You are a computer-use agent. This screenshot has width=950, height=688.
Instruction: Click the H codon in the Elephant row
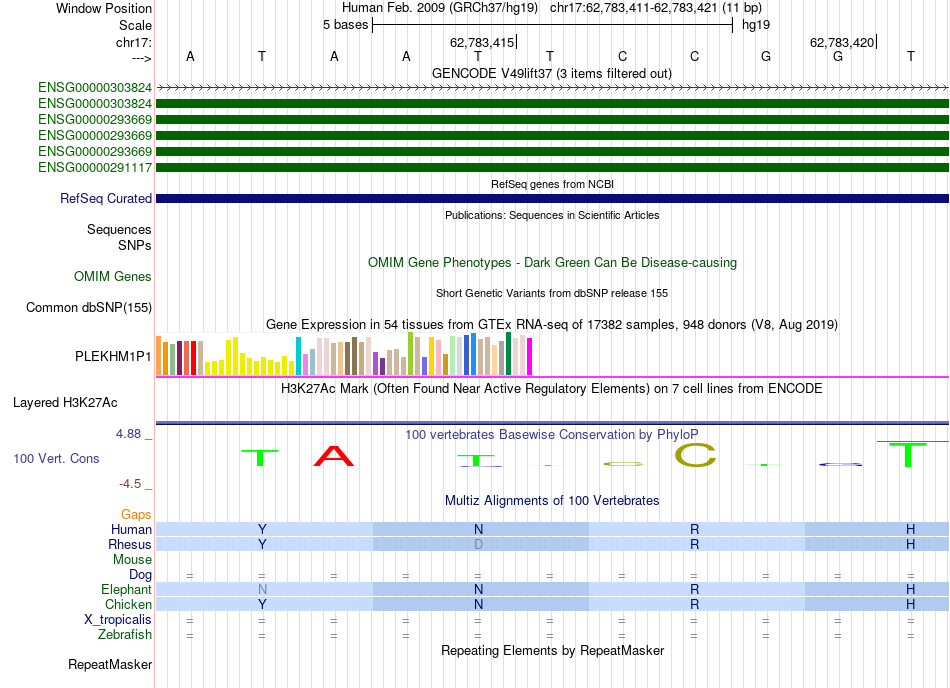click(911, 589)
